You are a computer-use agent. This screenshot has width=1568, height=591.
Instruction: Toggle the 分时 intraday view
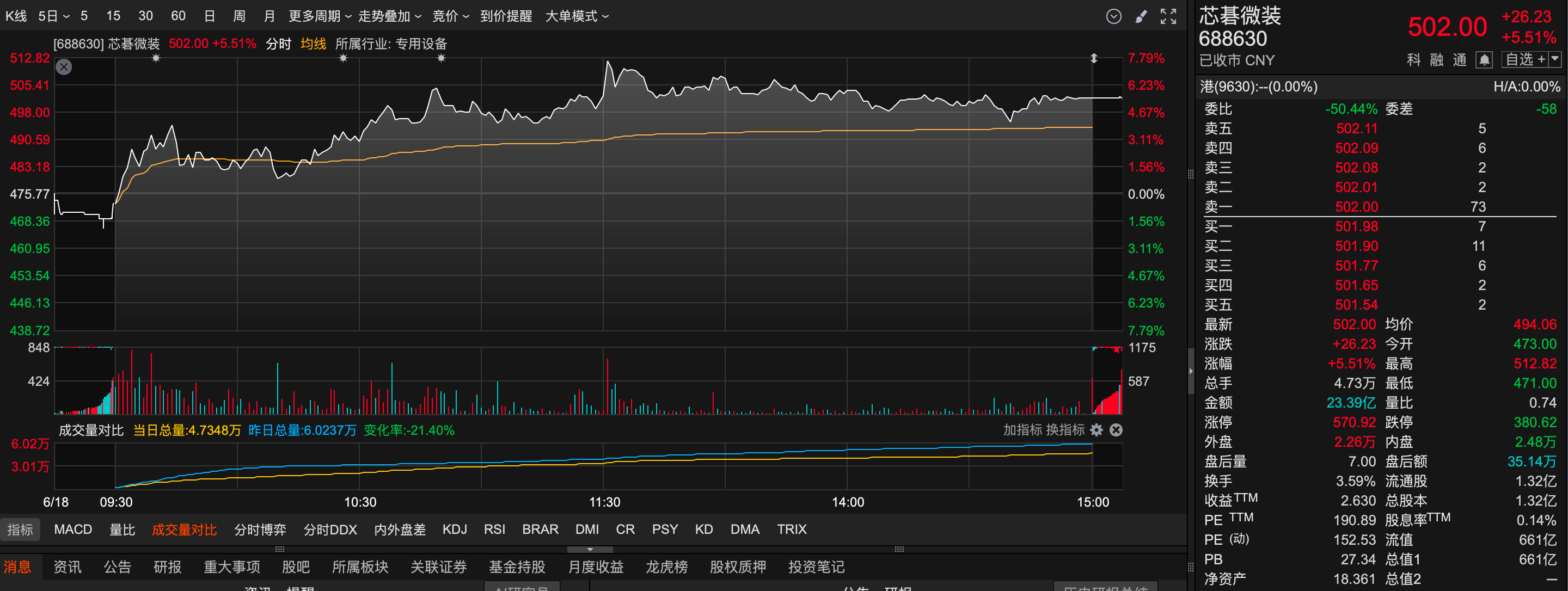pos(278,44)
